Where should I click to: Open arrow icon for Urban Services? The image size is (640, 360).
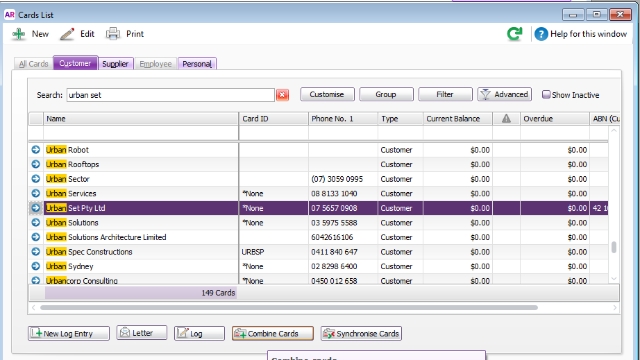tap(36, 193)
